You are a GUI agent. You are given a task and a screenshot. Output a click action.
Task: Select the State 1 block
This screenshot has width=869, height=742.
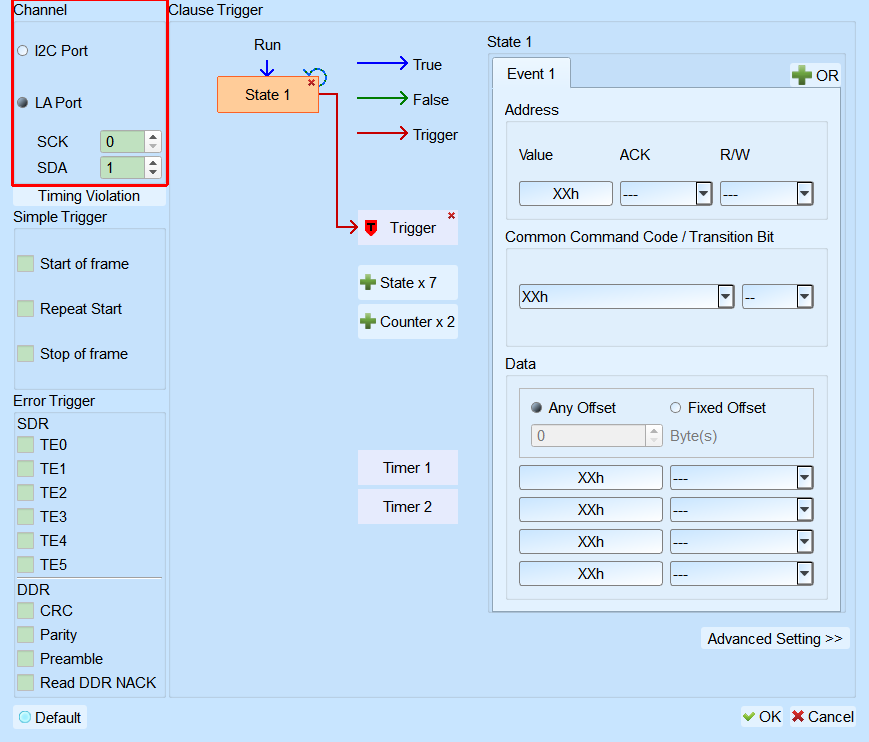pyautogui.click(x=268, y=95)
